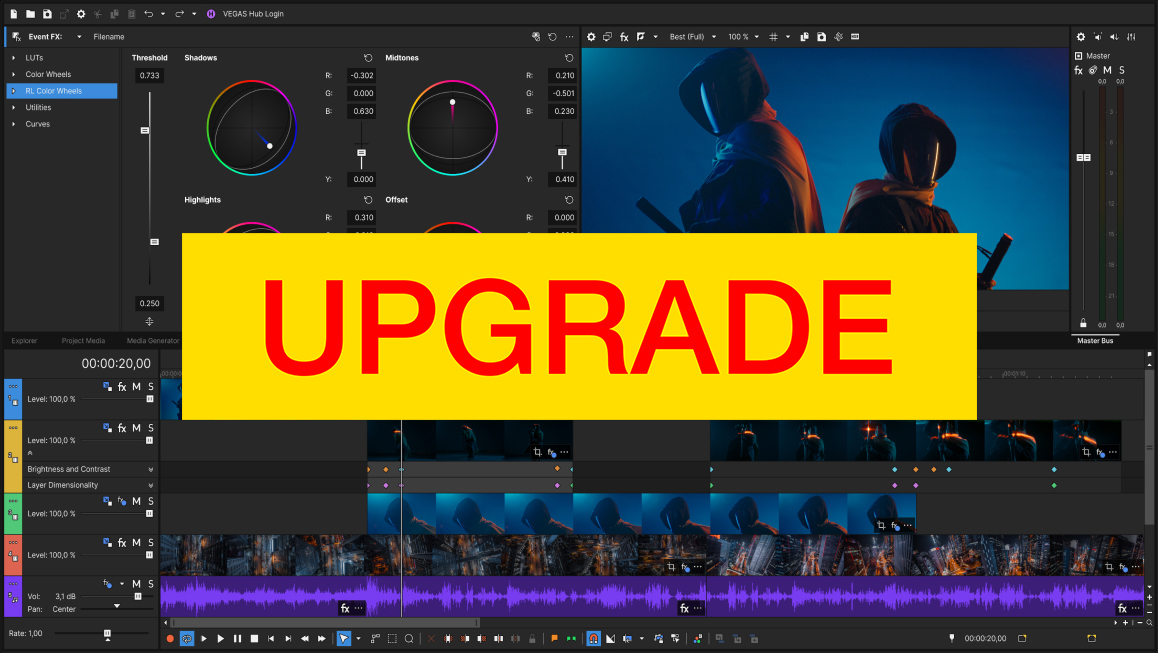Click the fx icon on the Master bus
The height and width of the screenshot is (653, 1158).
(x=1078, y=70)
